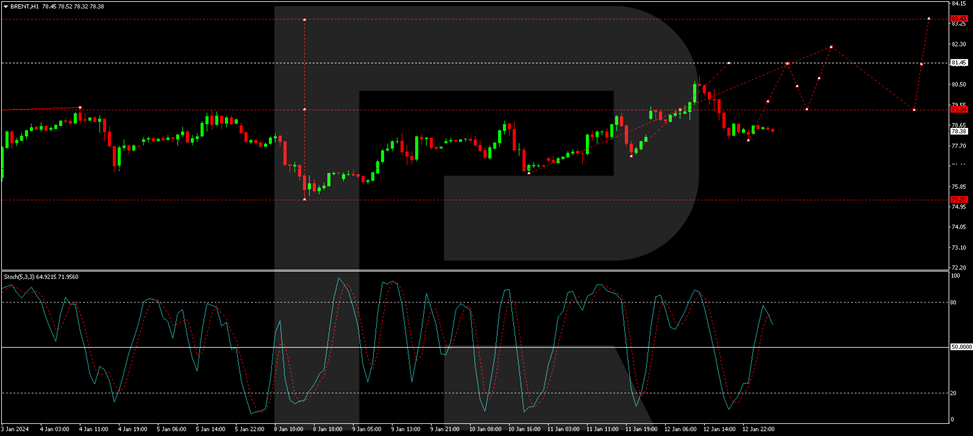Click the 4 Jan 19:00 time axis label
Screen dimensions: 973x436
tap(132, 429)
